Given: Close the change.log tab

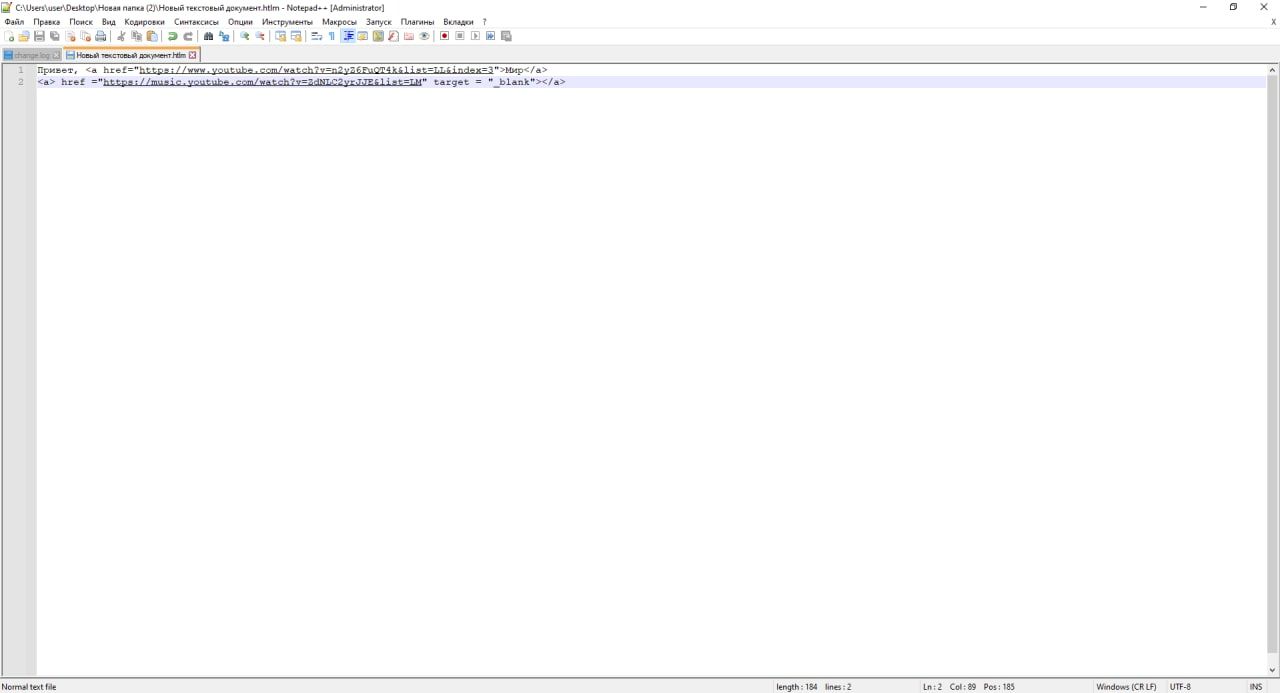Looking at the screenshot, I should (56, 55).
